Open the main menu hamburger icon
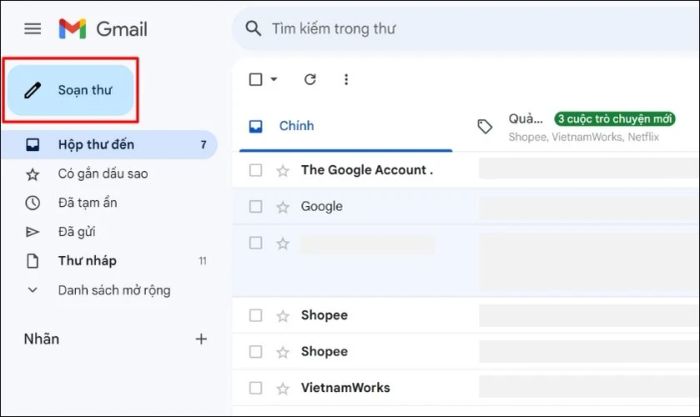 tap(33, 29)
